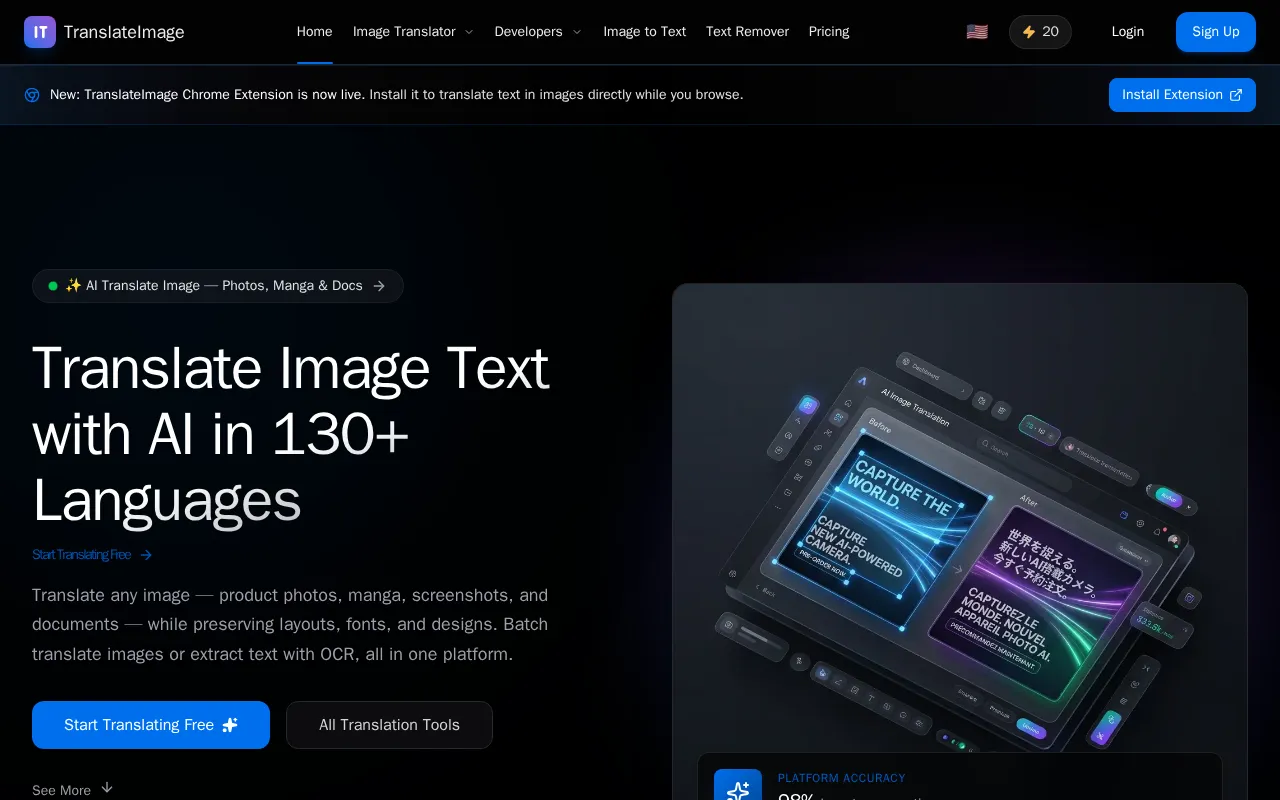Click the Install Extension button
The width and height of the screenshot is (1280, 800).
pyautogui.click(x=1182, y=95)
